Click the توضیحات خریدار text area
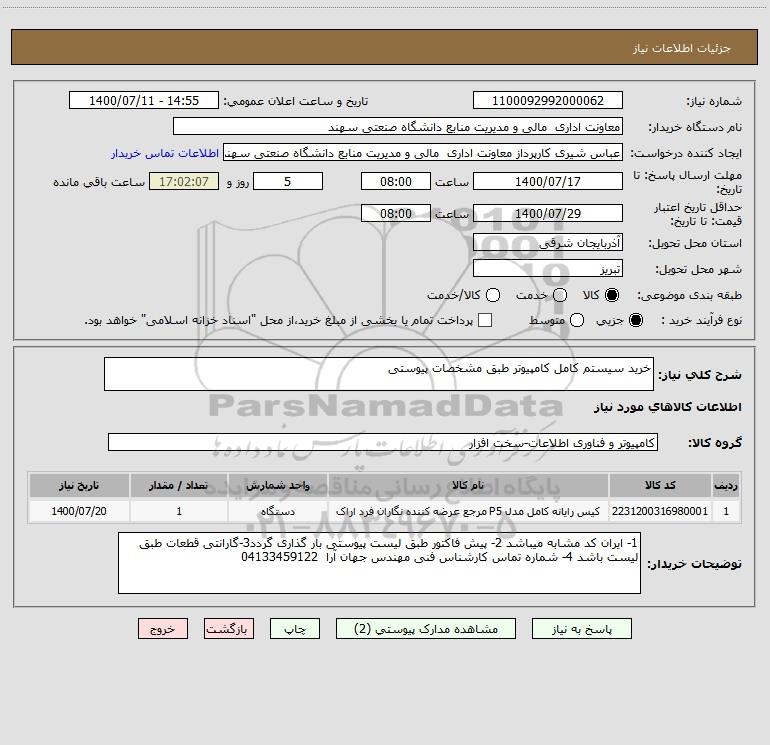770x745 pixels. pyautogui.click(x=379, y=563)
